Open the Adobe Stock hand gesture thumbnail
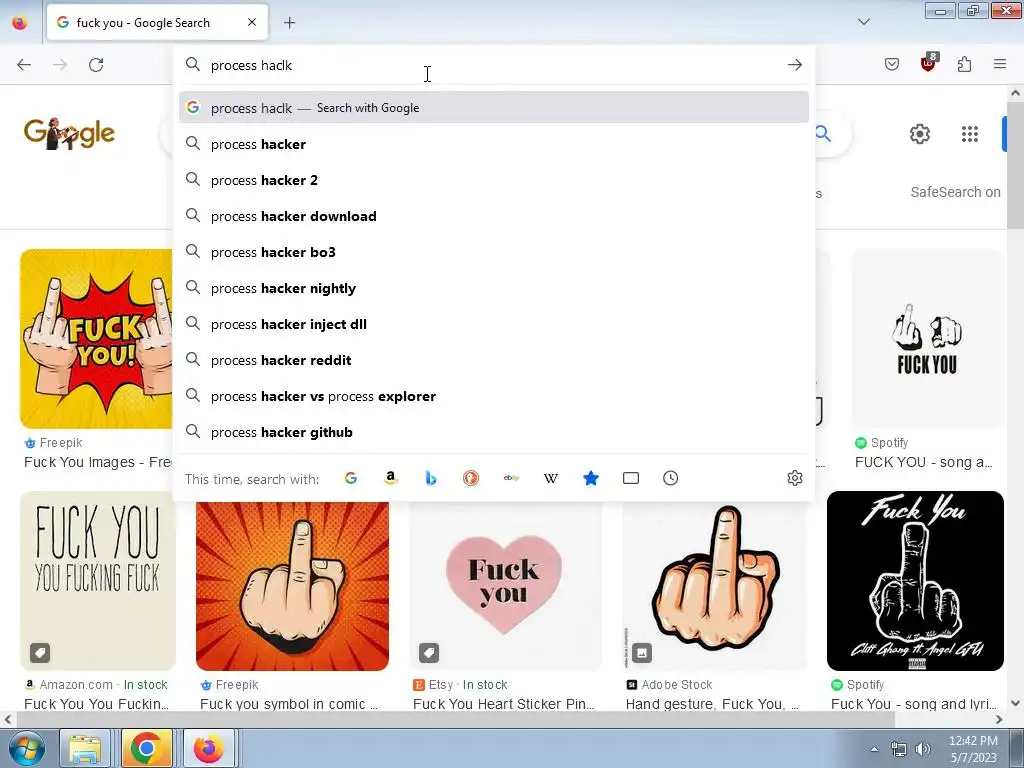Image resolution: width=1024 pixels, height=768 pixels. click(x=716, y=586)
